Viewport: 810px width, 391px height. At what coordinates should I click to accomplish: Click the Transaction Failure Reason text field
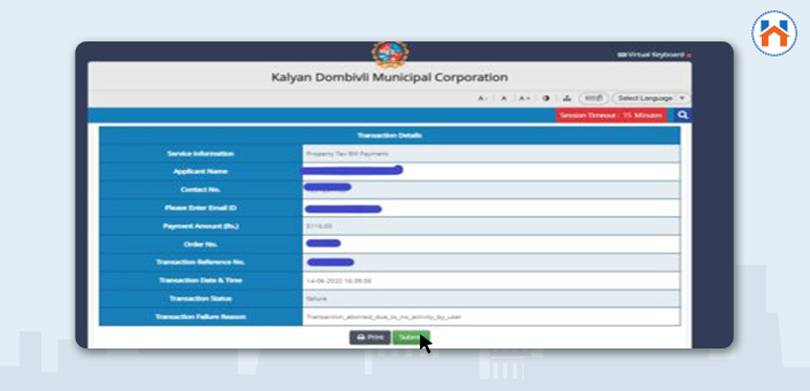(x=491, y=317)
